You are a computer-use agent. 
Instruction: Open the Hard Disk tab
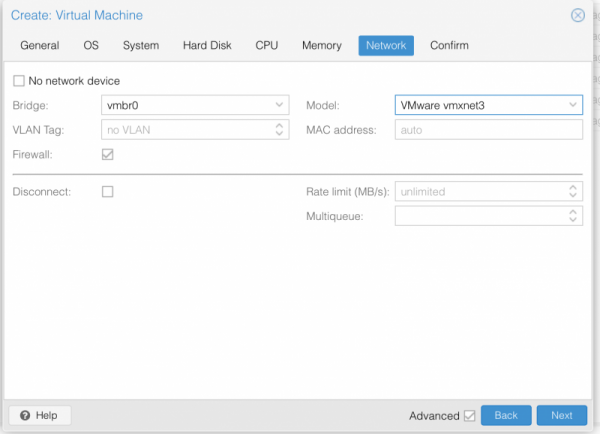tap(207, 46)
